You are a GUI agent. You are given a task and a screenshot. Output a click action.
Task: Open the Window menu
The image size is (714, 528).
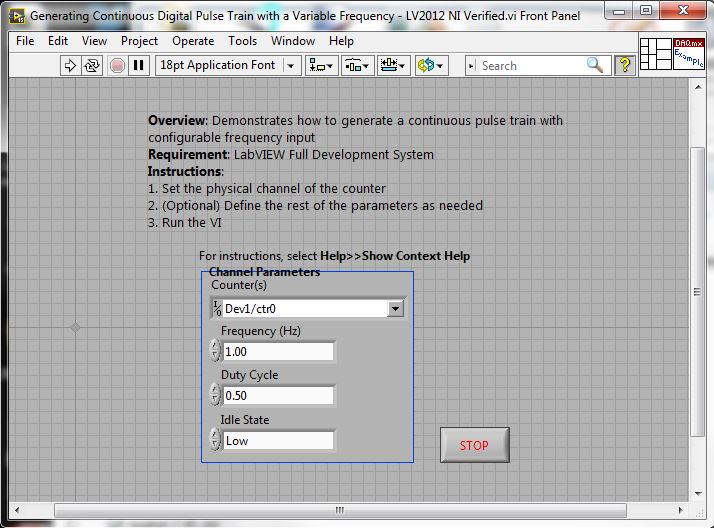click(x=293, y=41)
